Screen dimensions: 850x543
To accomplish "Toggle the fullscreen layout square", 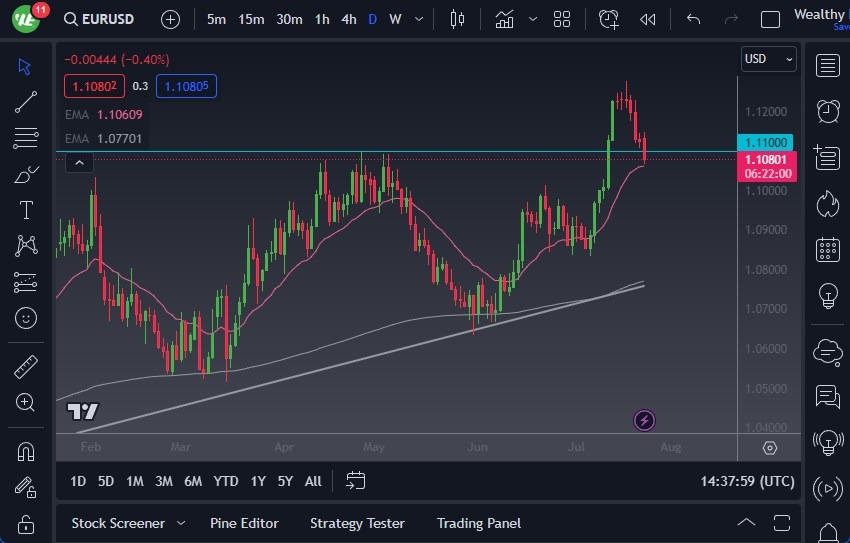I will click(770, 19).
